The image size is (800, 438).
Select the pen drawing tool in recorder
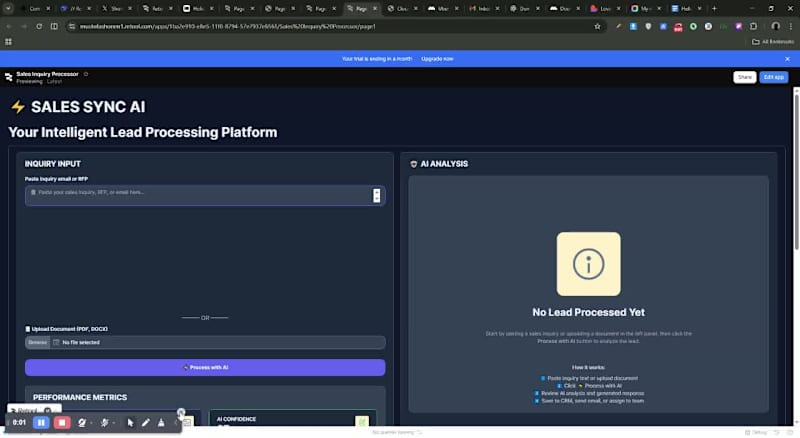coord(146,423)
